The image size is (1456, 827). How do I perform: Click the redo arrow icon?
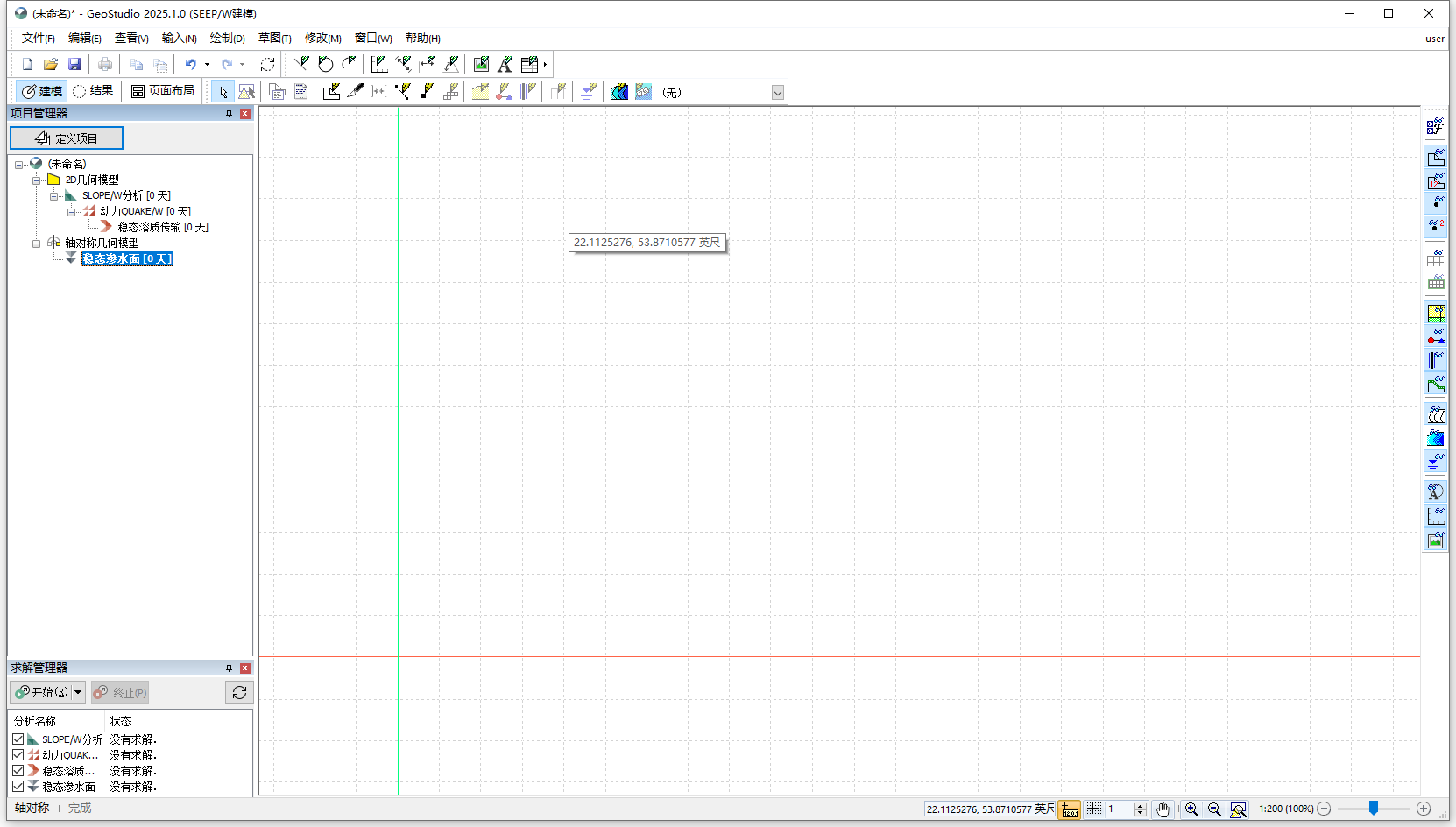(x=227, y=64)
